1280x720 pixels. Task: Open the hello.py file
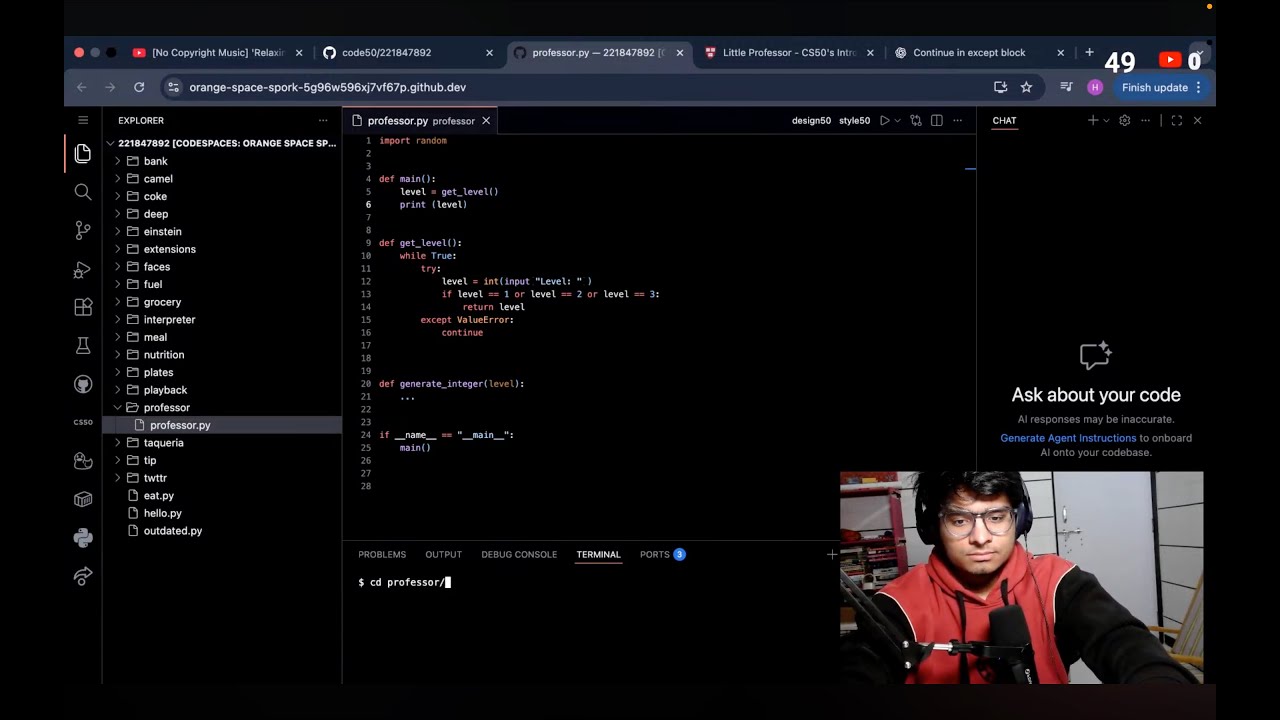pyautogui.click(x=162, y=513)
